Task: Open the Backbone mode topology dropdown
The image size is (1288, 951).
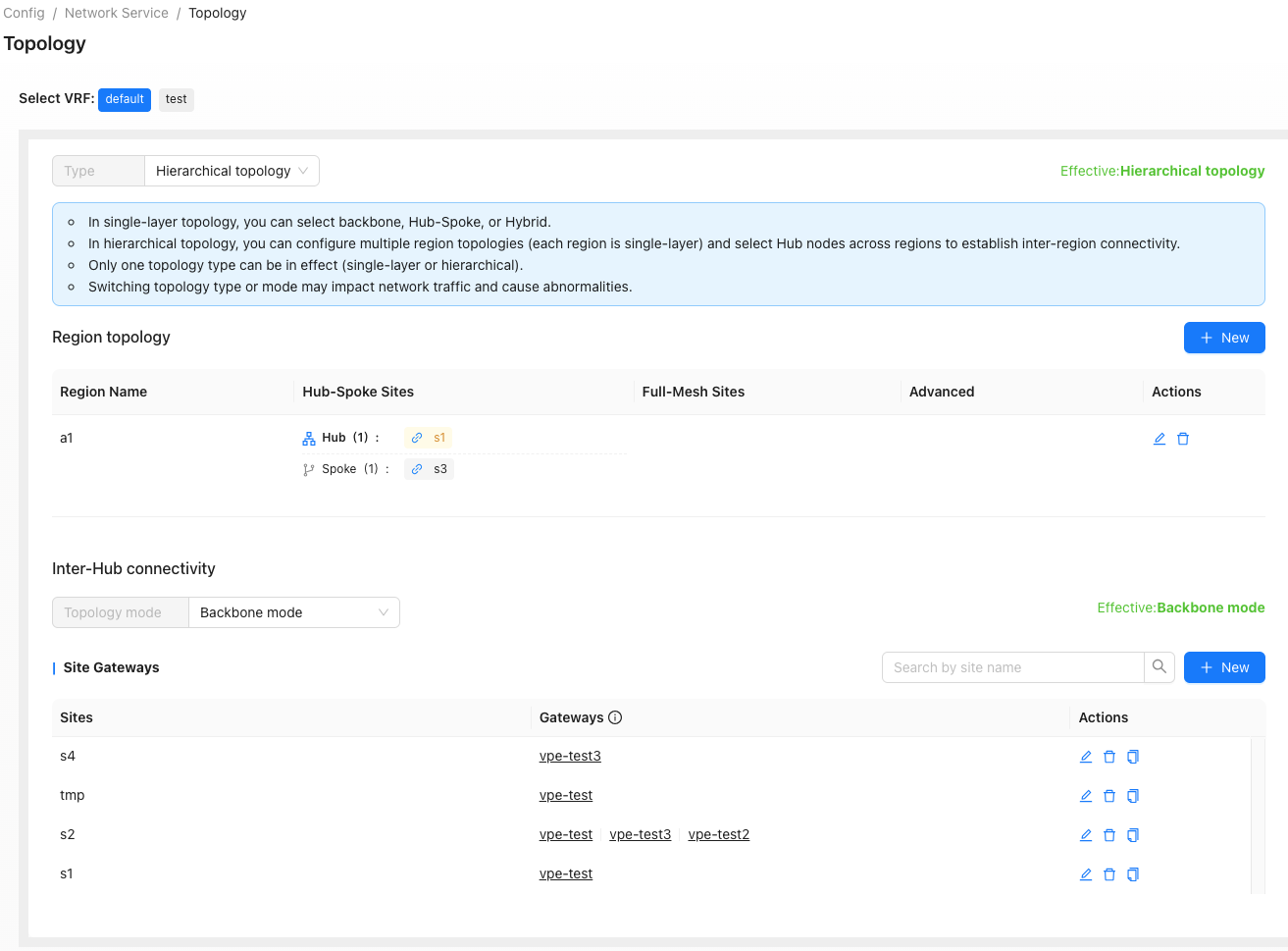Action: pyautogui.click(x=294, y=612)
